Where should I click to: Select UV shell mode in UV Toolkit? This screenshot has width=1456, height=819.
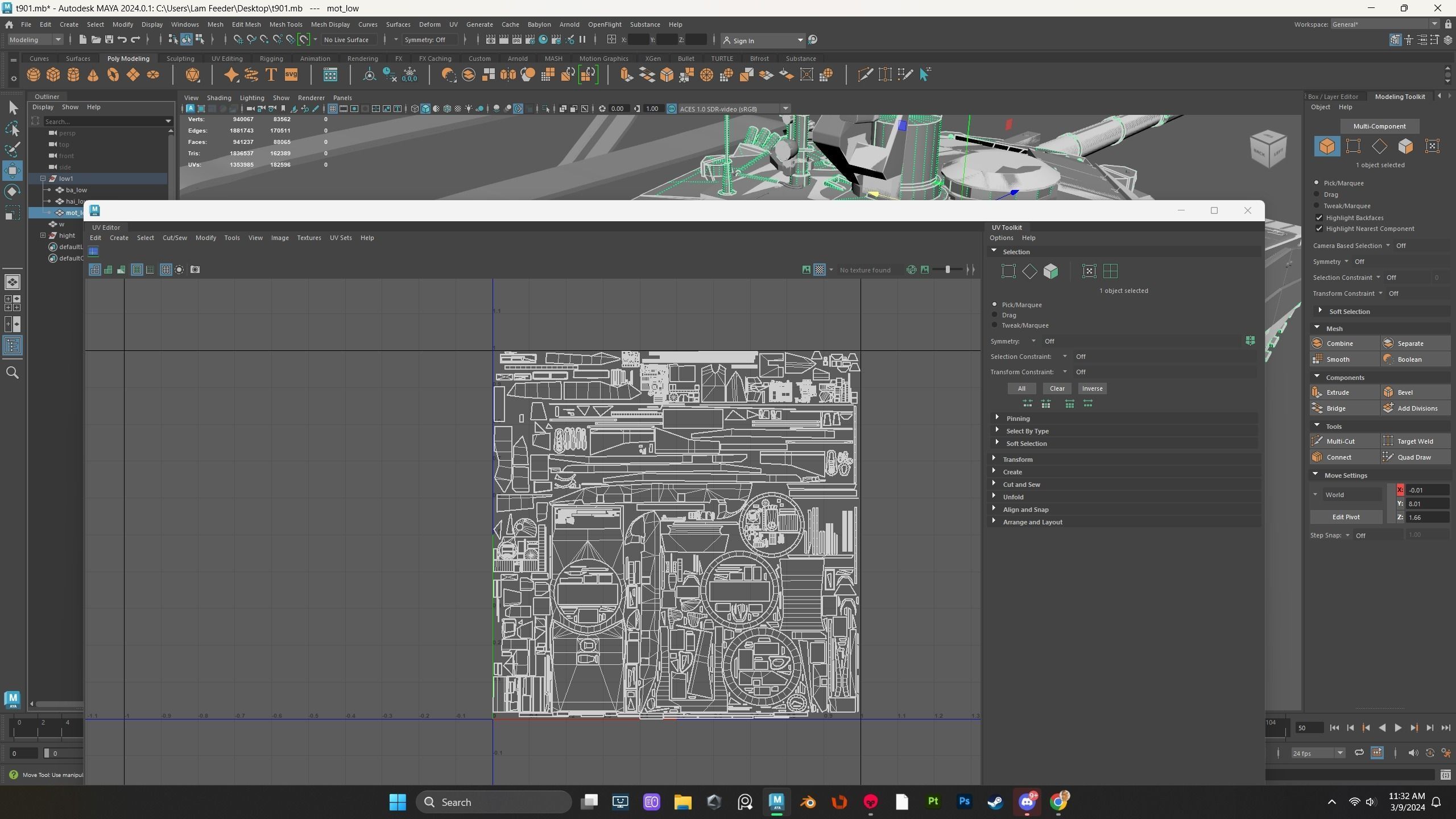click(x=1110, y=271)
